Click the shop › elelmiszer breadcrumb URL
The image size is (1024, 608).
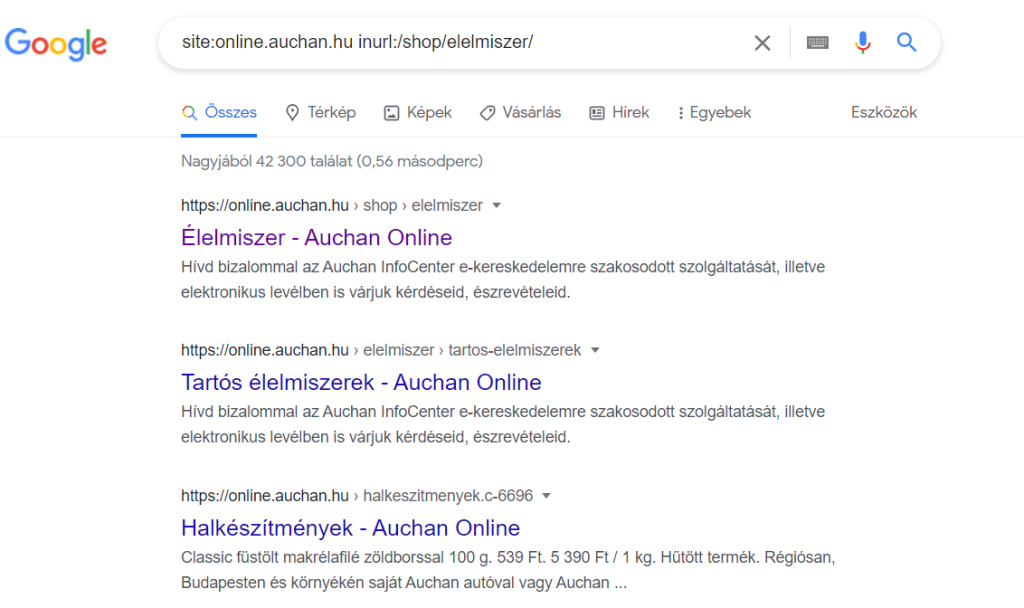[332, 206]
